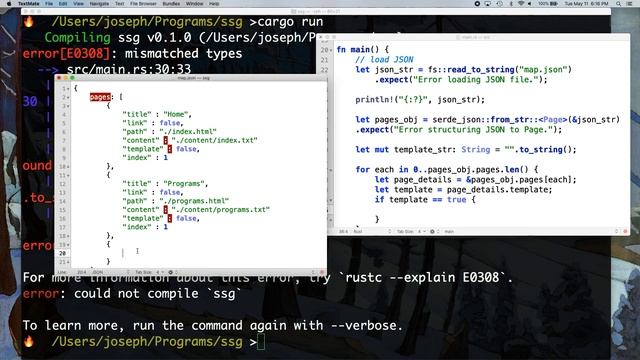This screenshot has width=640, height=360.
Task: Open JSON language selector in map.json status bar
Action: point(109,272)
